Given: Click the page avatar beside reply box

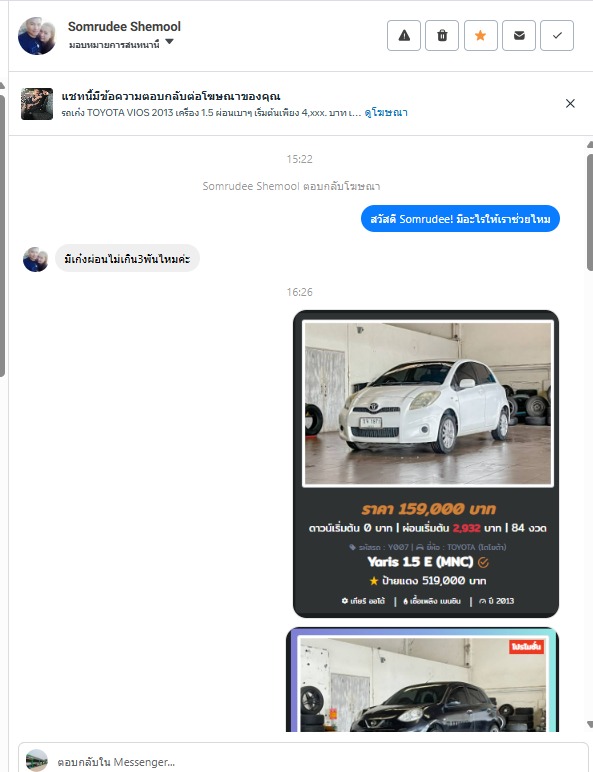Looking at the screenshot, I should coord(37,760).
